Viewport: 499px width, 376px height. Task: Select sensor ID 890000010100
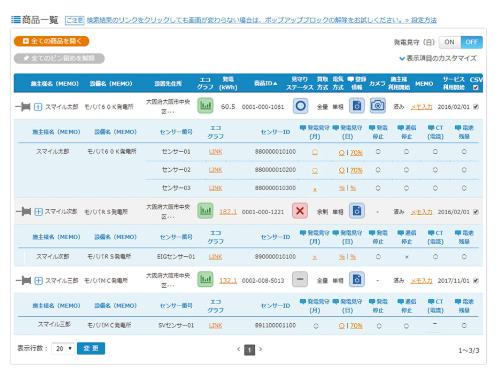(x=275, y=257)
